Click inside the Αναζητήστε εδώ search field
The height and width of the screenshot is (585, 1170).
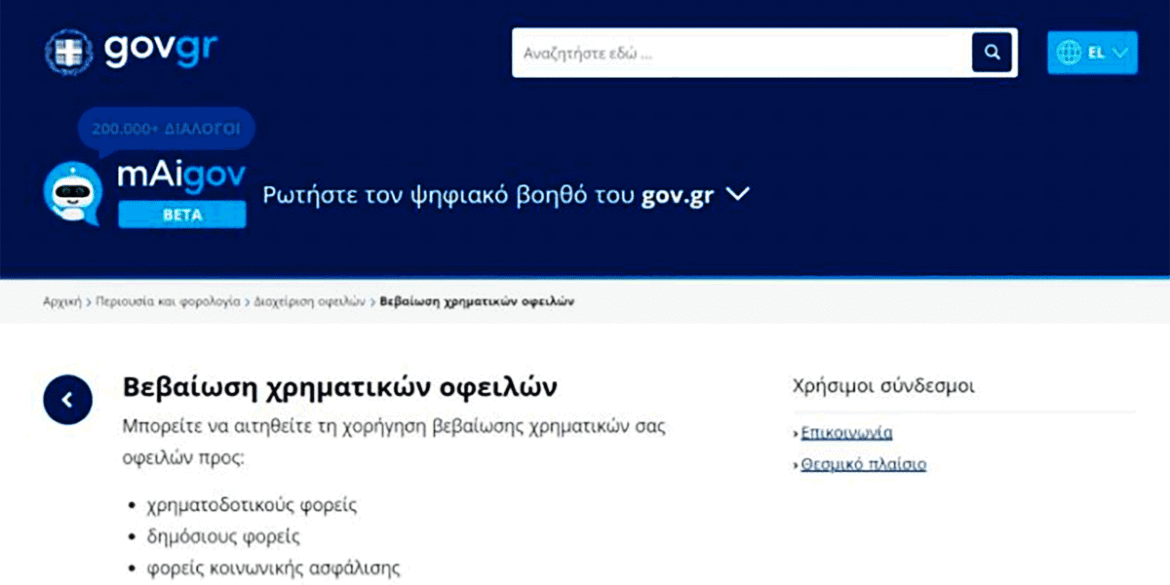(700, 51)
